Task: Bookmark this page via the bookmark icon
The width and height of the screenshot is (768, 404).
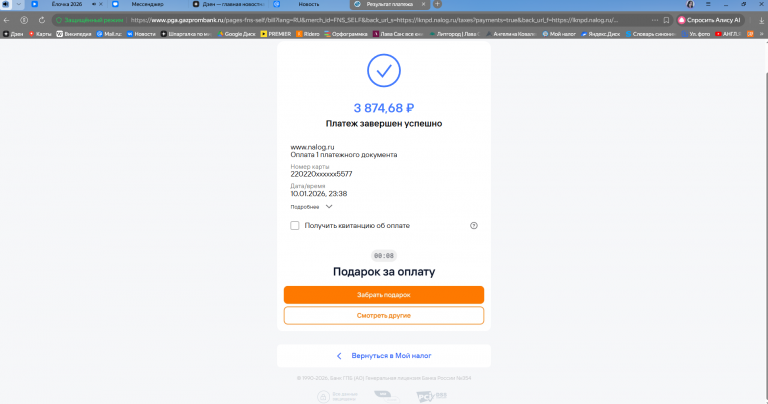Action: [666, 20]
